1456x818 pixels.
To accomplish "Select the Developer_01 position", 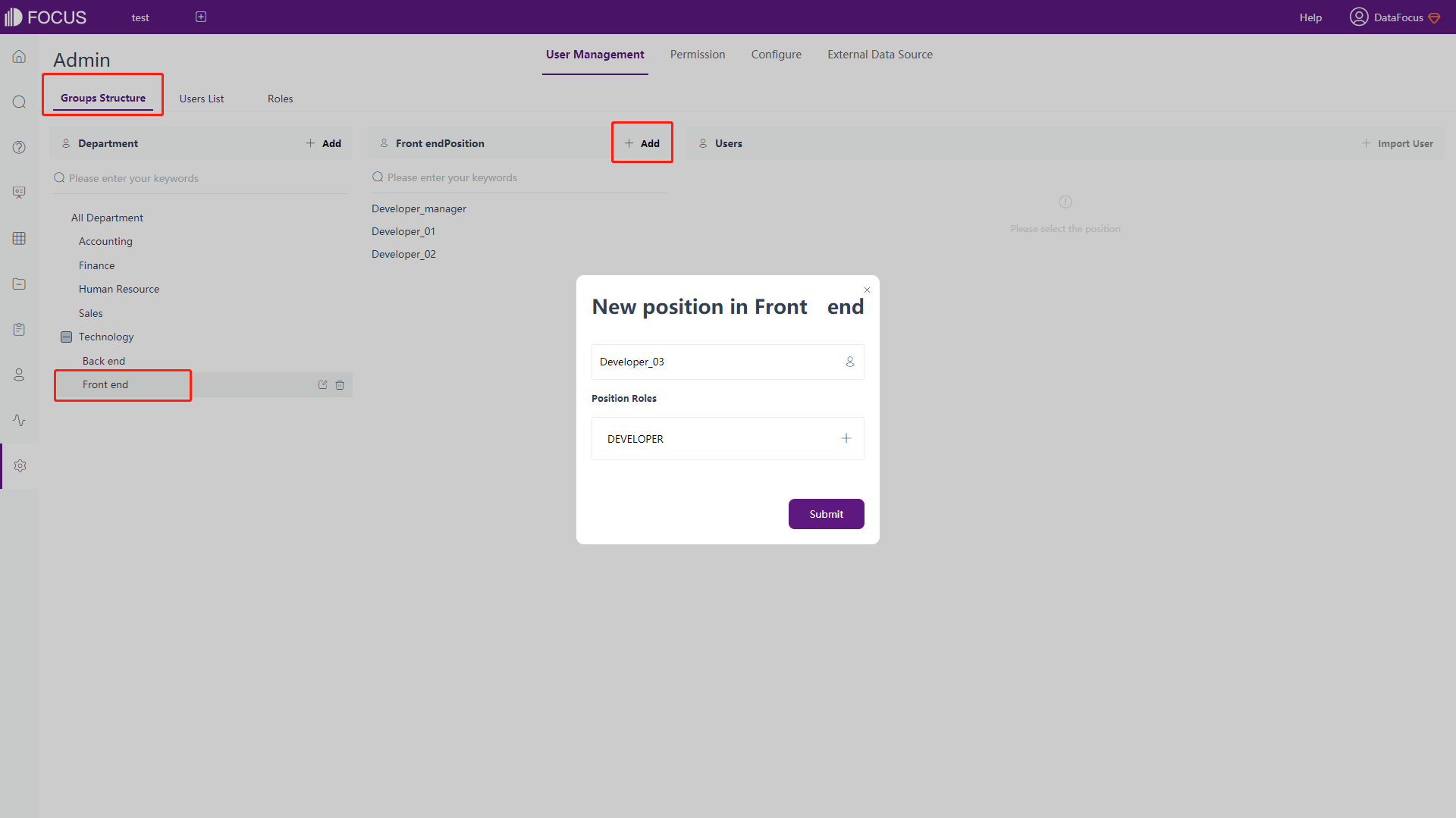I will 403,231.
